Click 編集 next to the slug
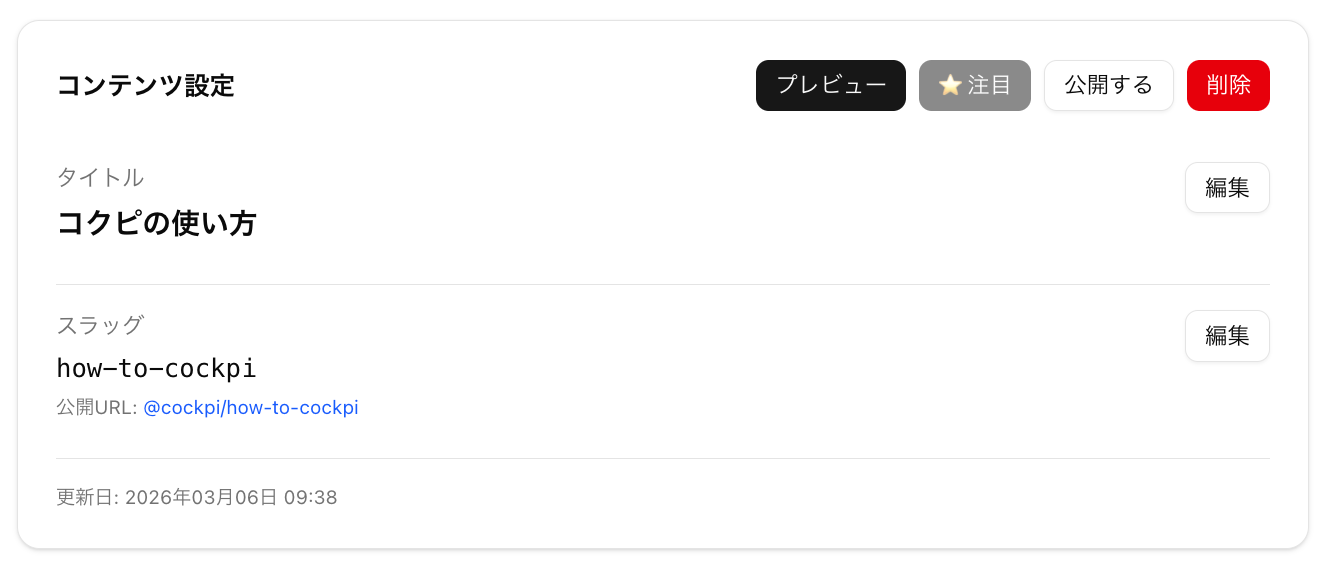1324x568 pixels. tap(1227, 336)
